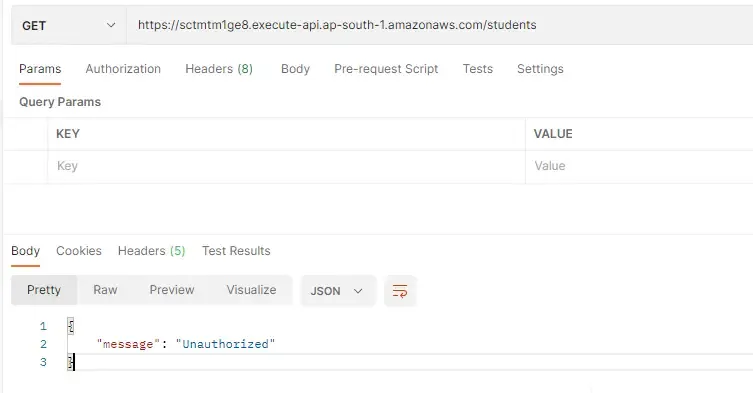Viewport: 753px width, 393px height.
Task: Open the Tests tab
Action: [478, 69]
